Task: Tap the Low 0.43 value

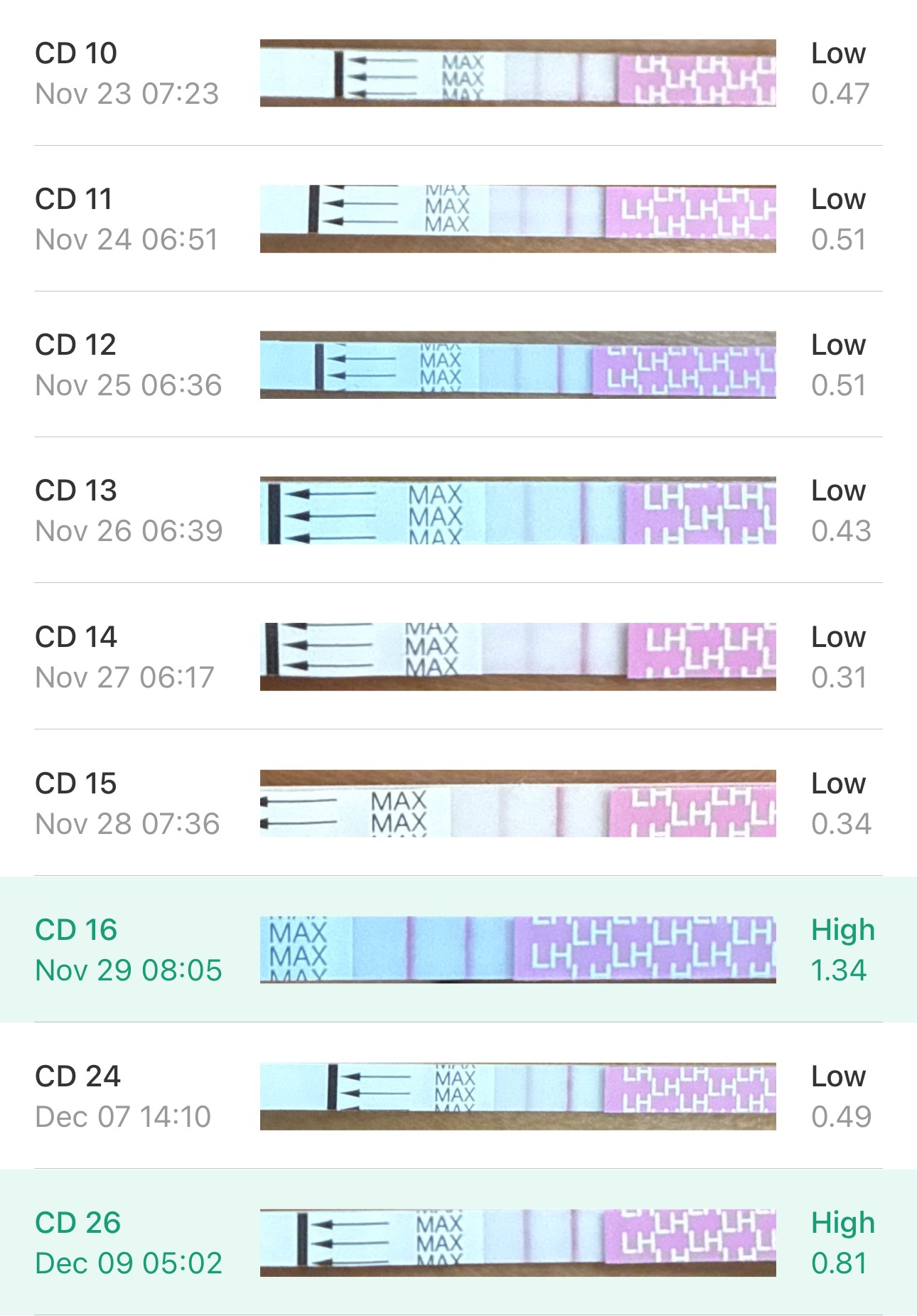Action: point(841,510)
